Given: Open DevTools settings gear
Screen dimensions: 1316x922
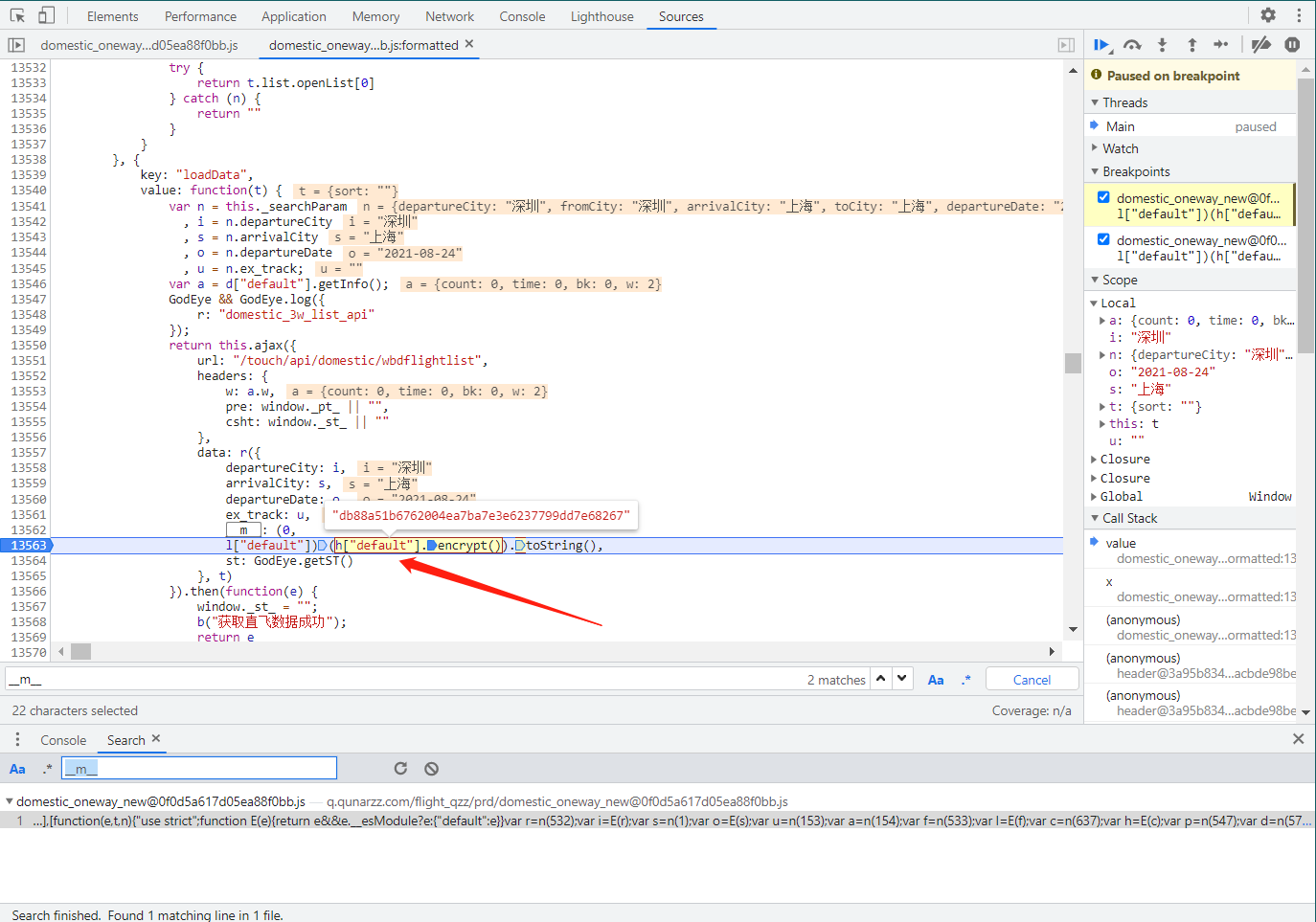Looking at the screenshot, I should click(1268, 15).
